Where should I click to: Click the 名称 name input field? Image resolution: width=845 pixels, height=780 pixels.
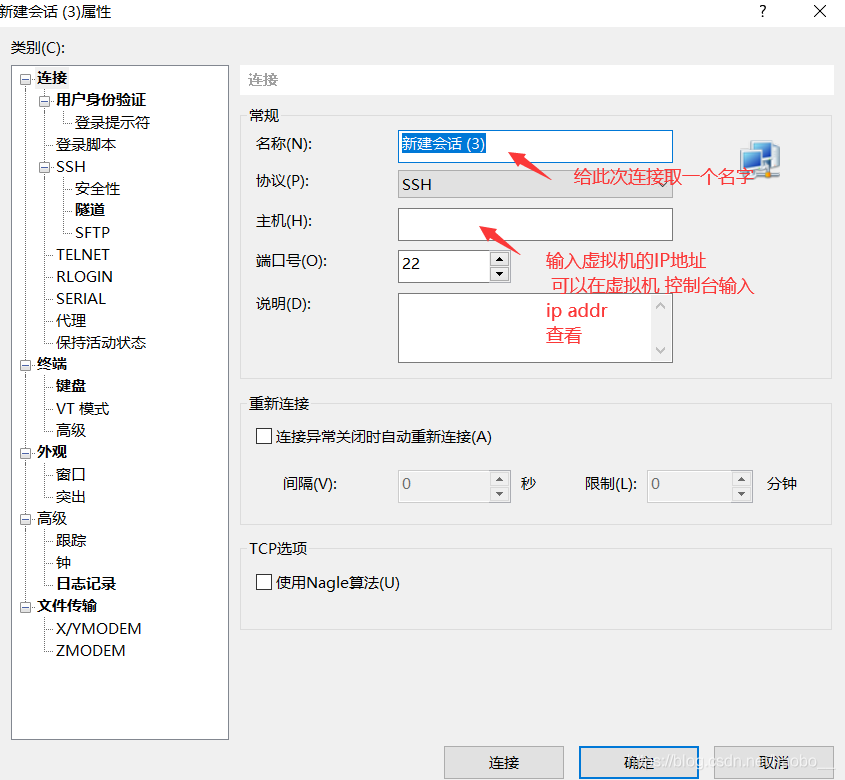click(x=535, y=146)
